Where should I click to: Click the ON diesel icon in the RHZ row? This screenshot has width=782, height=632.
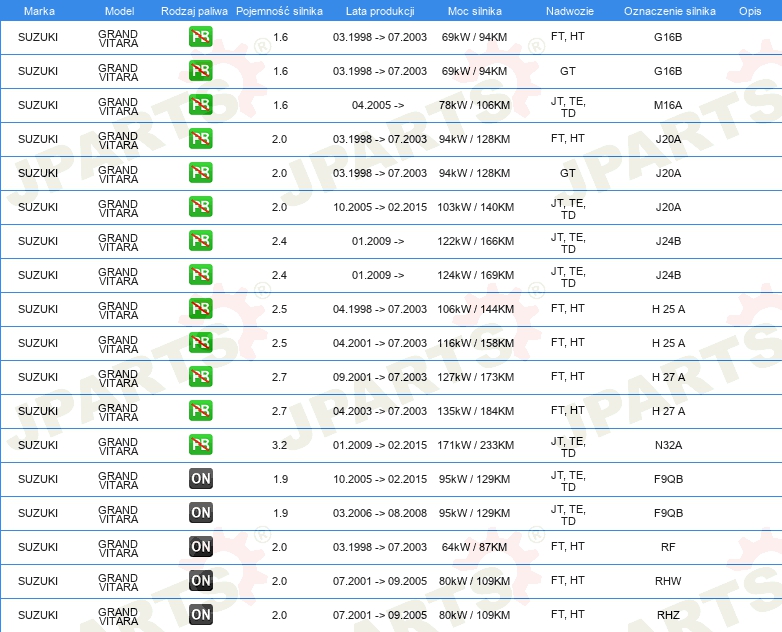tap(200, 614)
